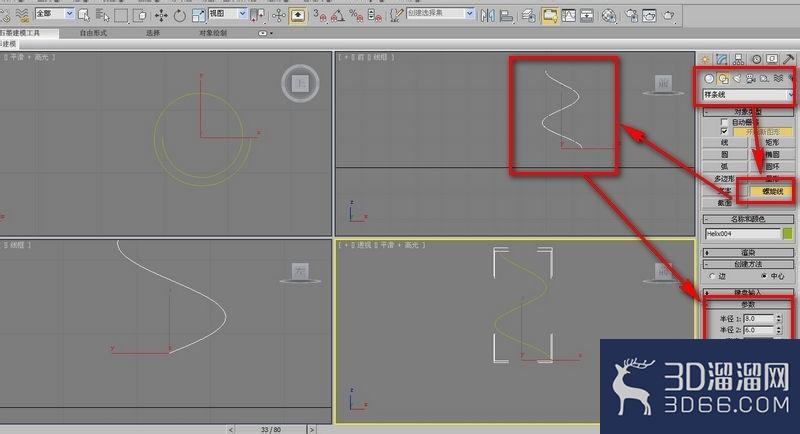Open the Rendered Frame Window icon
Image resolution: width=800 pixels, height=434 pixels.
tap(649, 16)
